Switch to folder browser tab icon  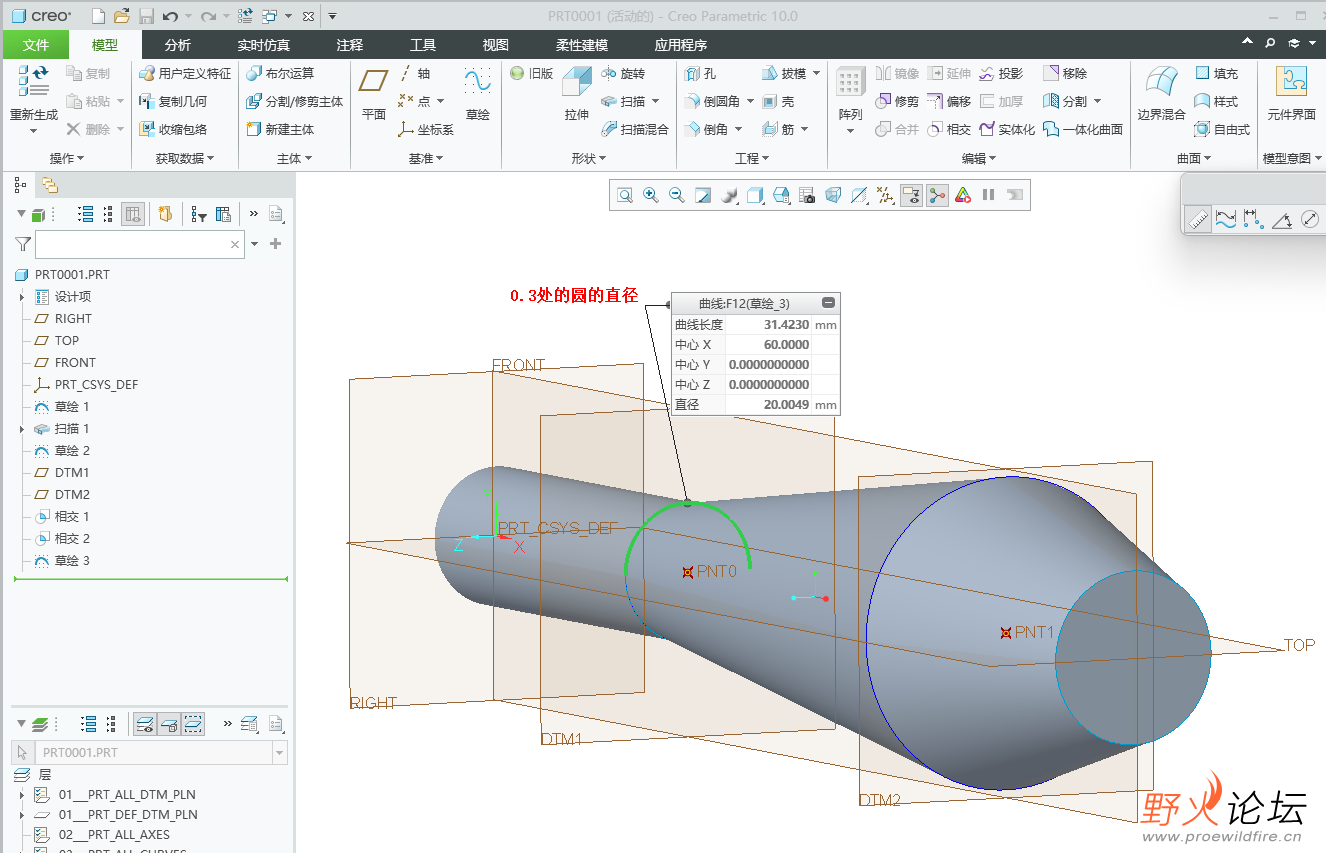coord(50,186)
